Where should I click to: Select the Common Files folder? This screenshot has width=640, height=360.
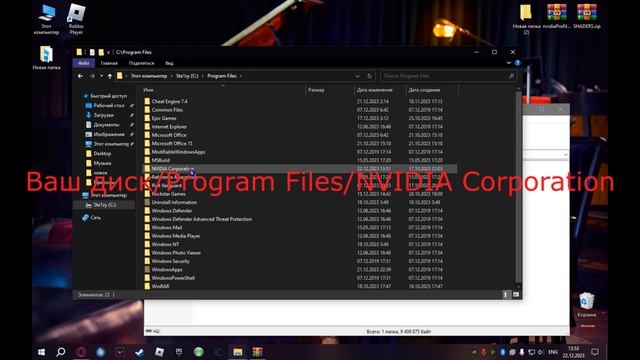coord(167,110)
